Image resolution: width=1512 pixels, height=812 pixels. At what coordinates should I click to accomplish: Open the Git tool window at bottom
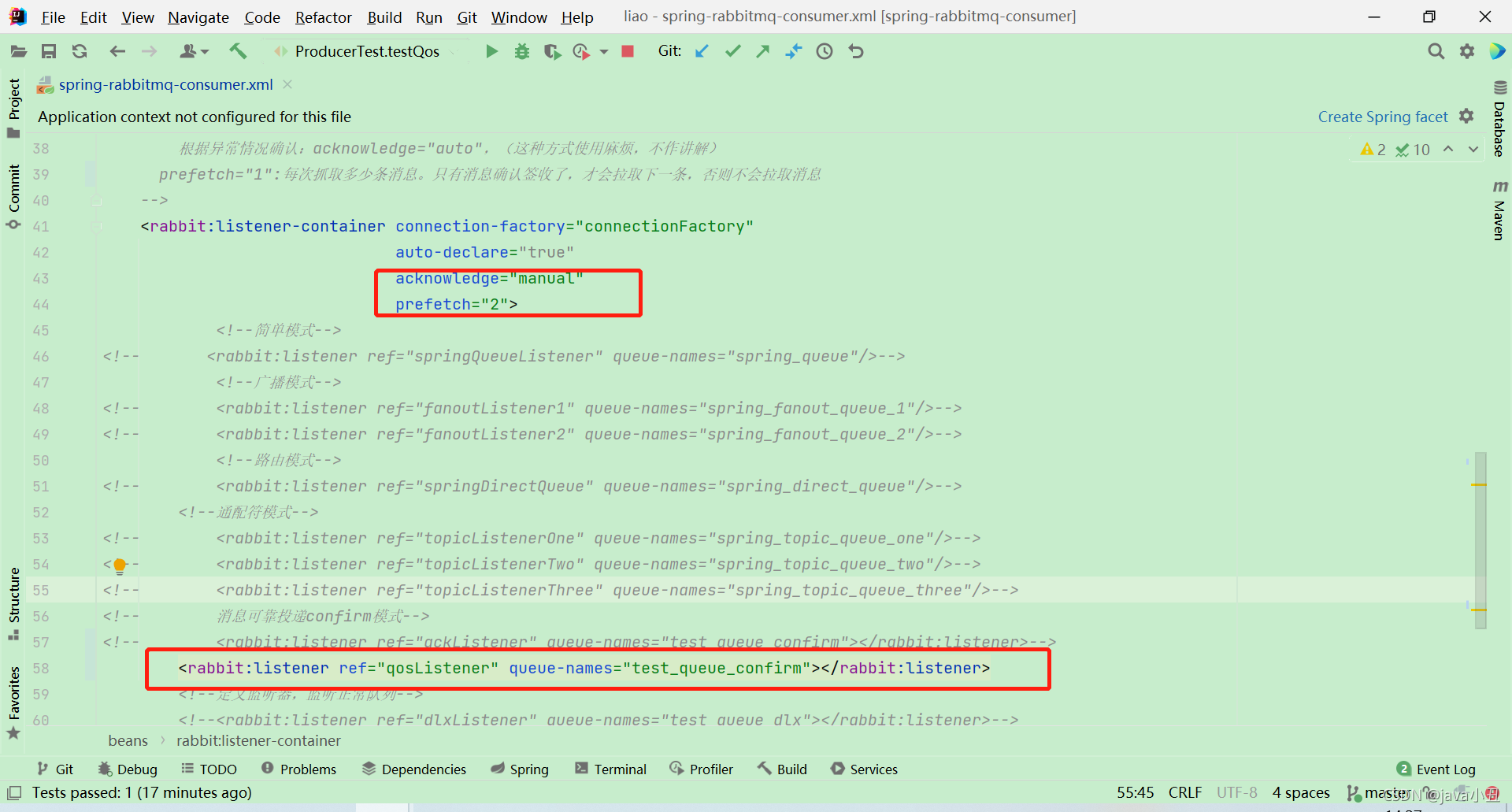(x=55, y=769)
